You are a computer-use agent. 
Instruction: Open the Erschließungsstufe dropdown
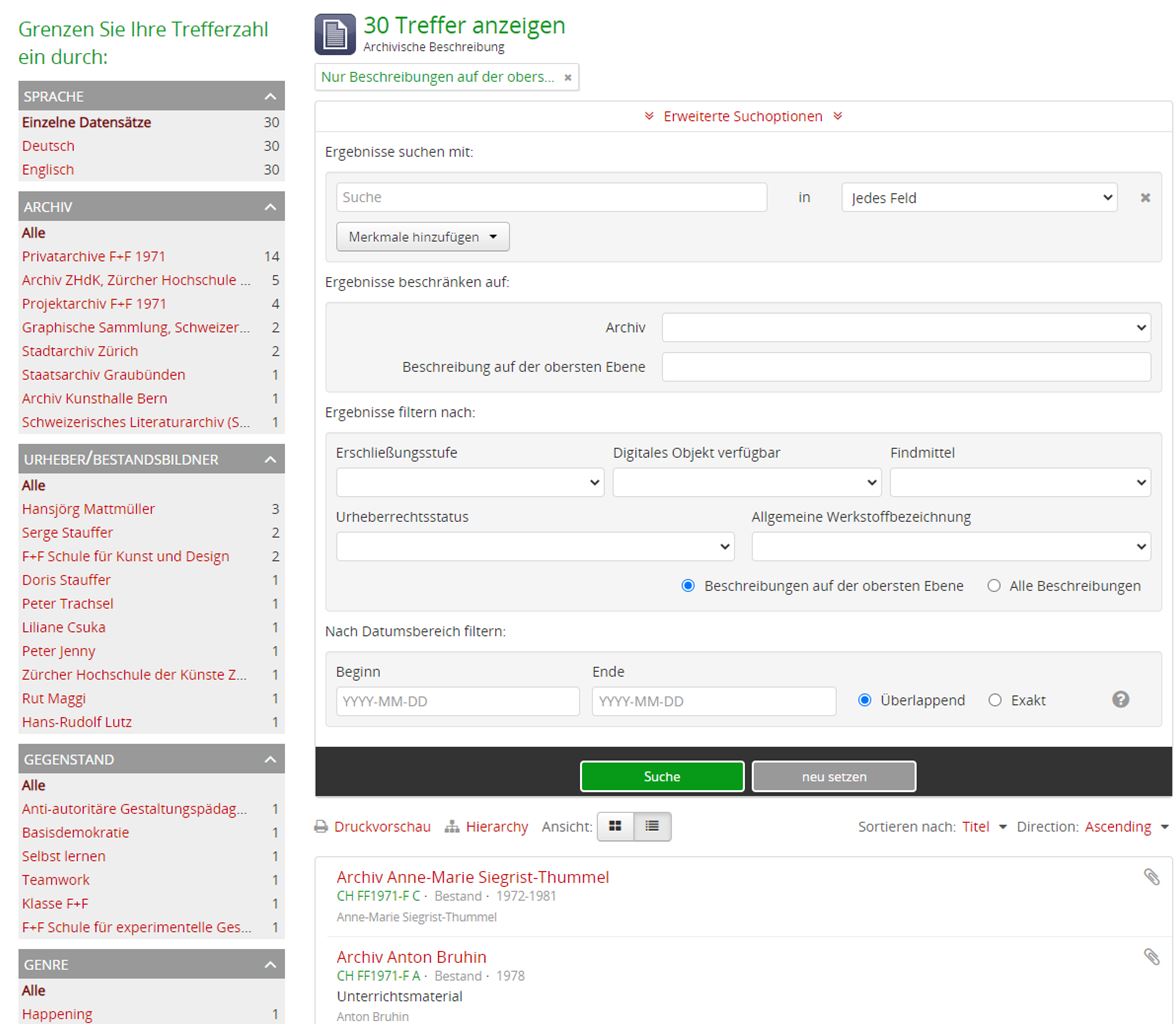click(470, 483)
